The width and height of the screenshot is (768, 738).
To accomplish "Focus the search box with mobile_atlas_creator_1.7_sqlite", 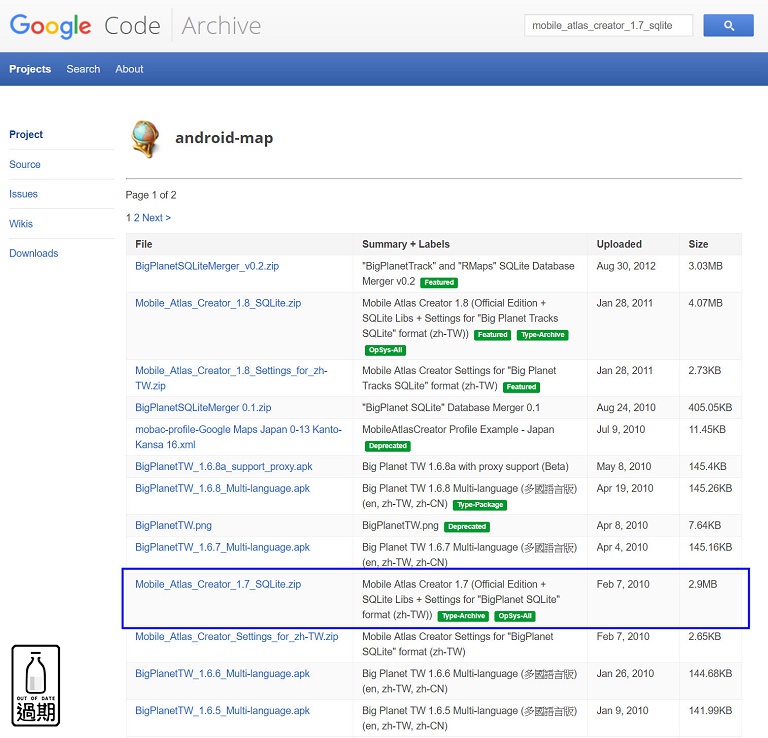I will (608, 25).
